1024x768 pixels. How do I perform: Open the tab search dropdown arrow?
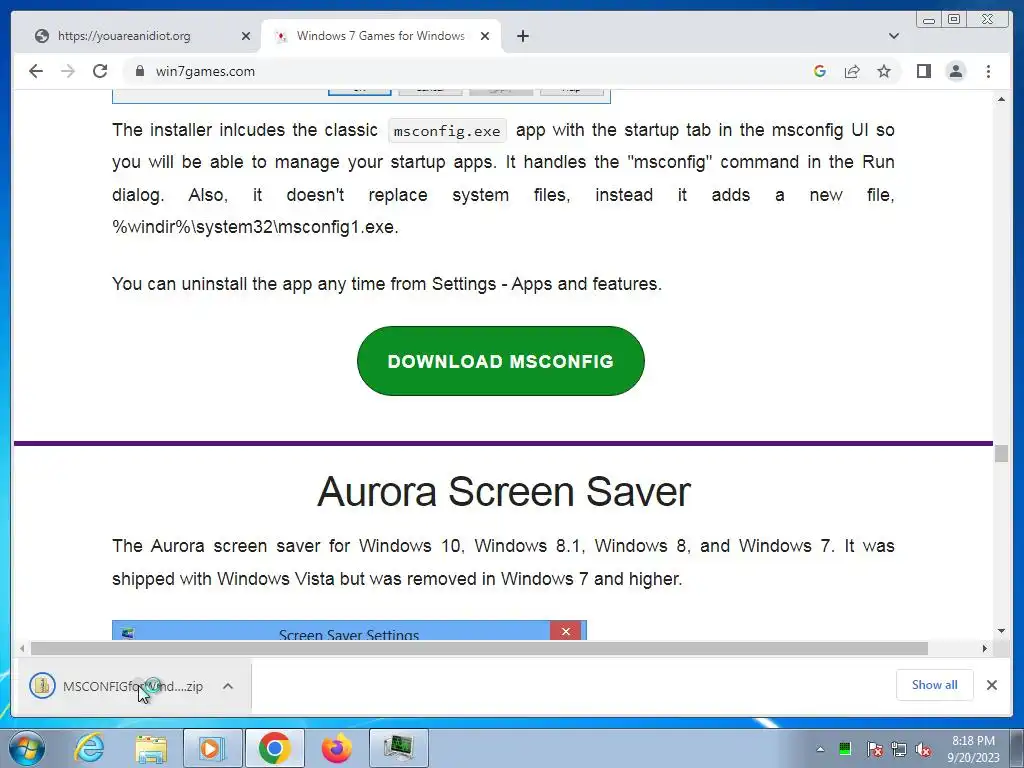(894, 36)
